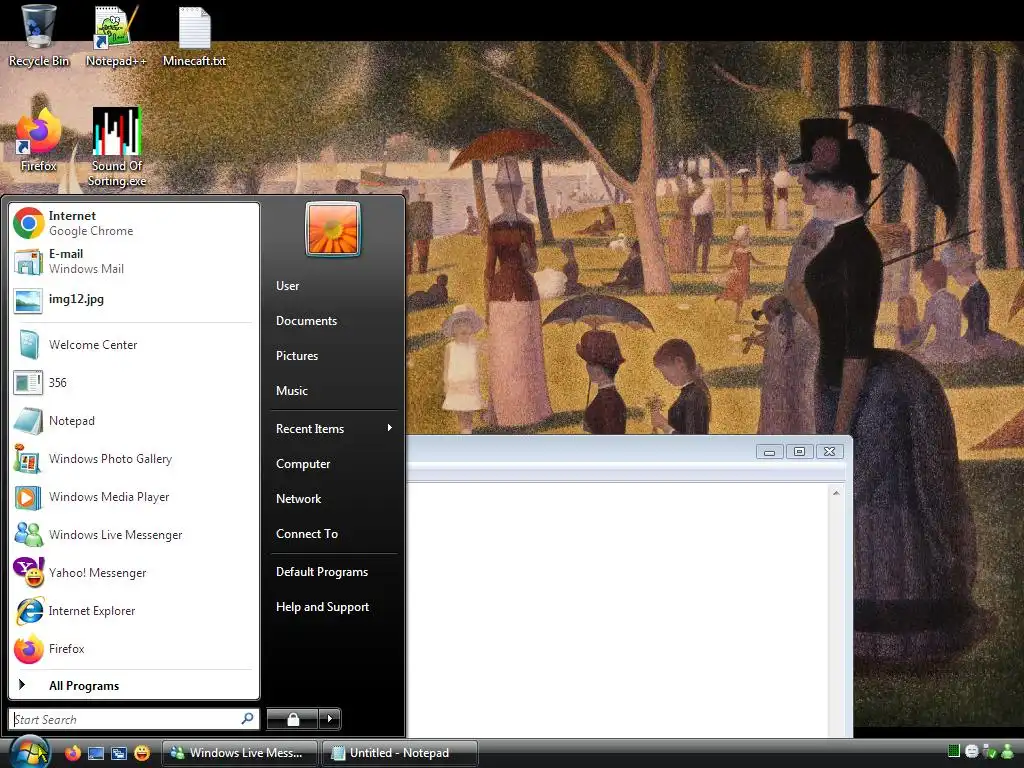Click the user account flower picture
1024x768 pixels.
pos(333,229)
